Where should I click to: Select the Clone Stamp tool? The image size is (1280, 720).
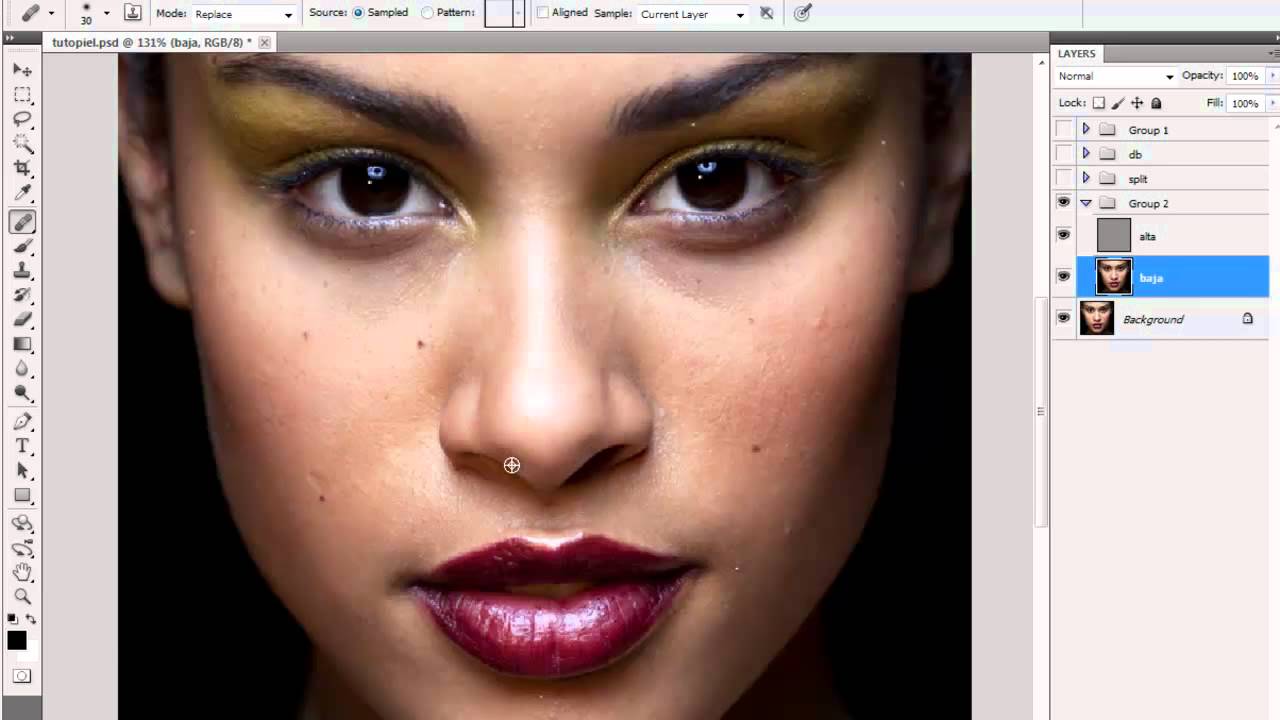point(22,271)
